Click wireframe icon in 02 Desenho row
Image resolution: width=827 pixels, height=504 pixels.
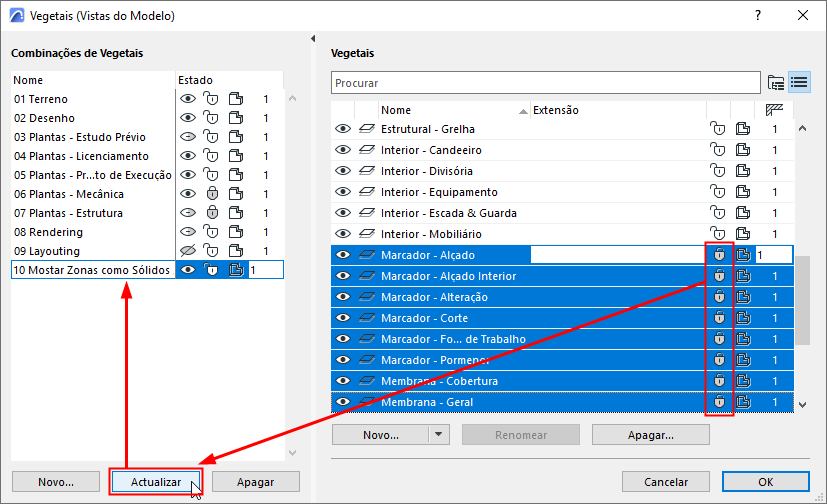[x=236, y=118]
